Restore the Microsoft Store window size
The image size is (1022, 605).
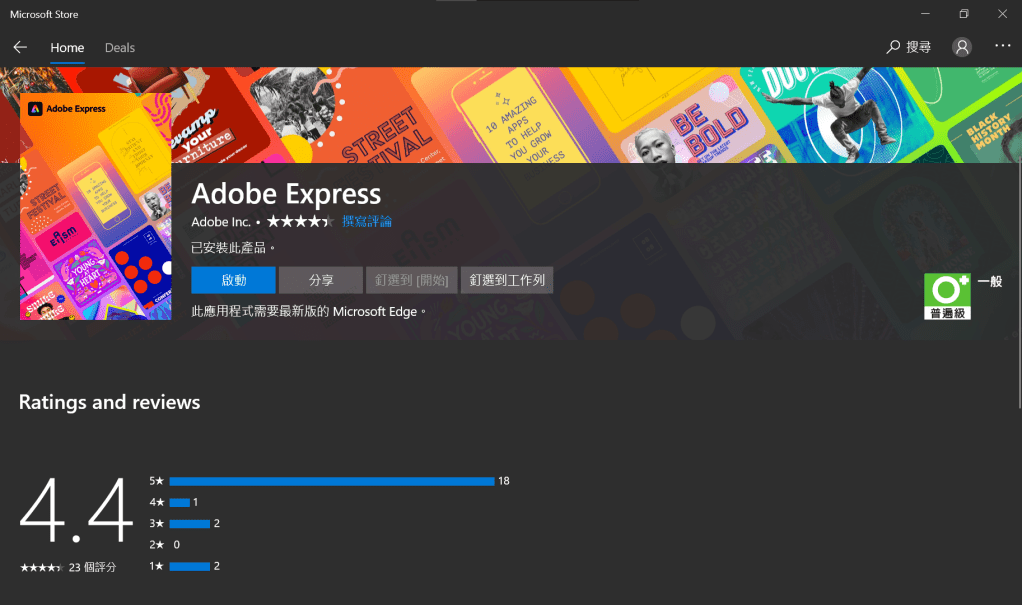(963, 14)
